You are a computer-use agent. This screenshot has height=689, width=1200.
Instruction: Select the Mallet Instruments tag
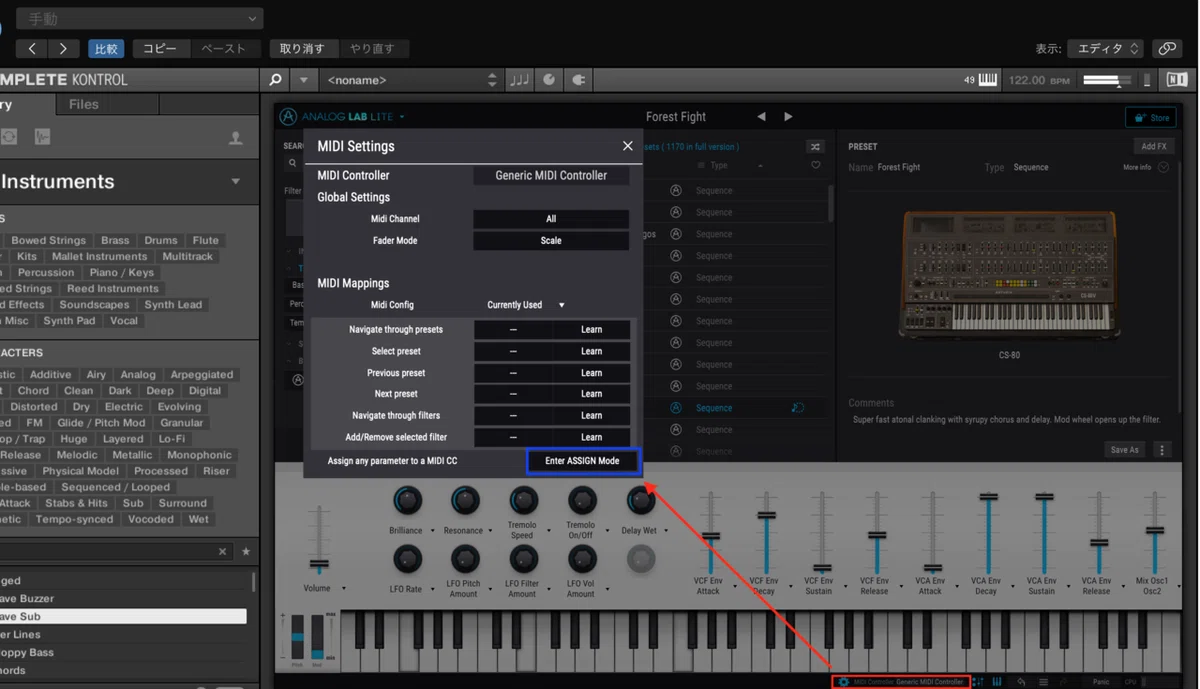click(x=99, y=257)
